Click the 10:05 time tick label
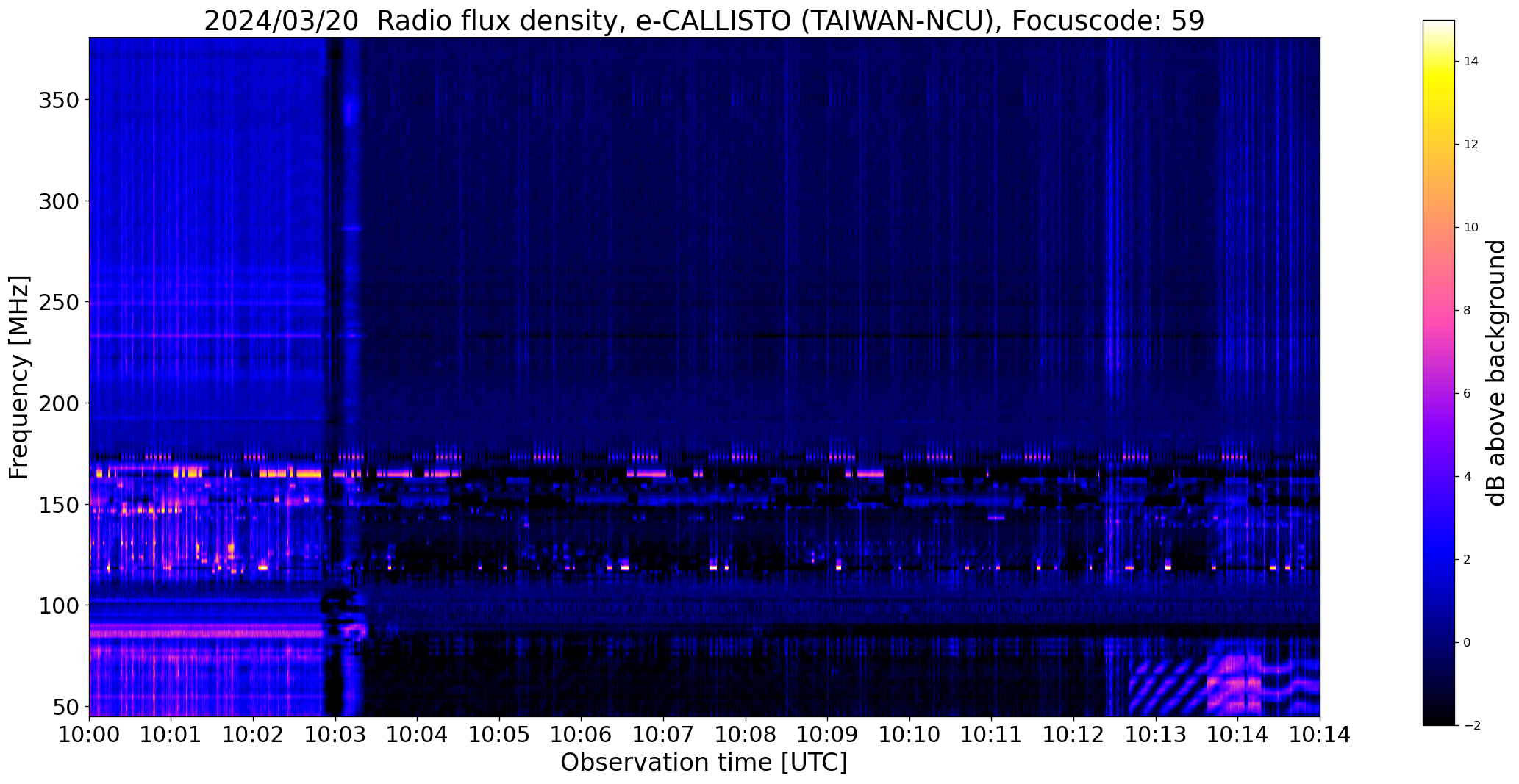This screenshot has height=784, width=1519. coord(500,735)
